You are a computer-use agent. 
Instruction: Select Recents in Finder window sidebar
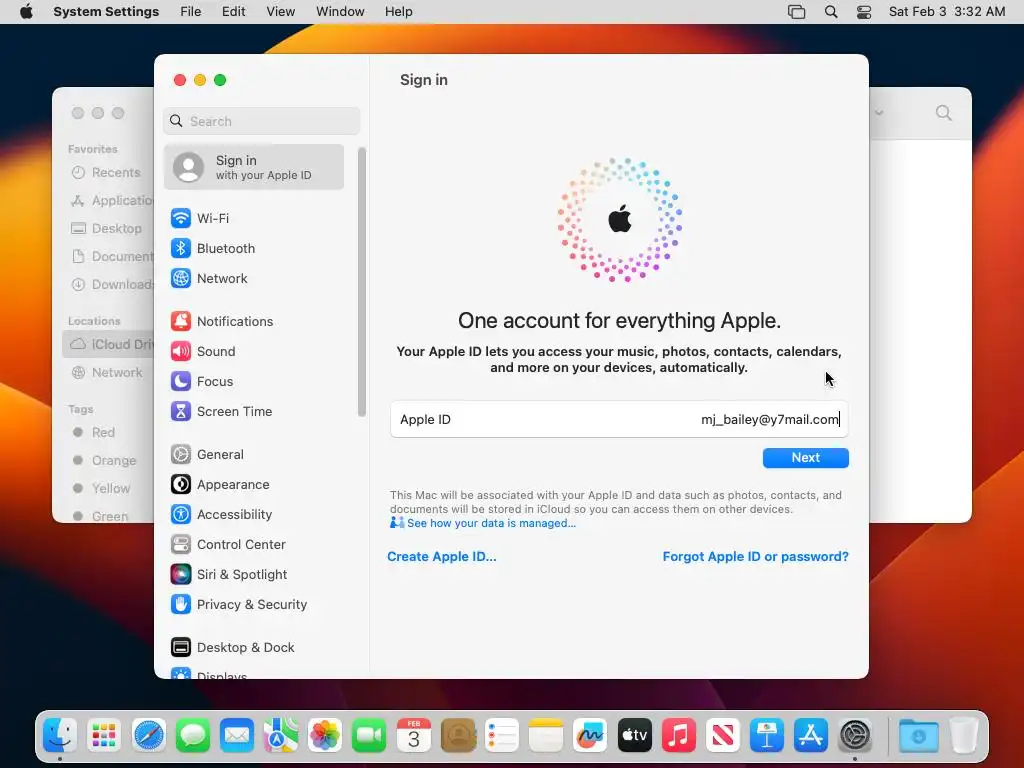coord(108,172)
